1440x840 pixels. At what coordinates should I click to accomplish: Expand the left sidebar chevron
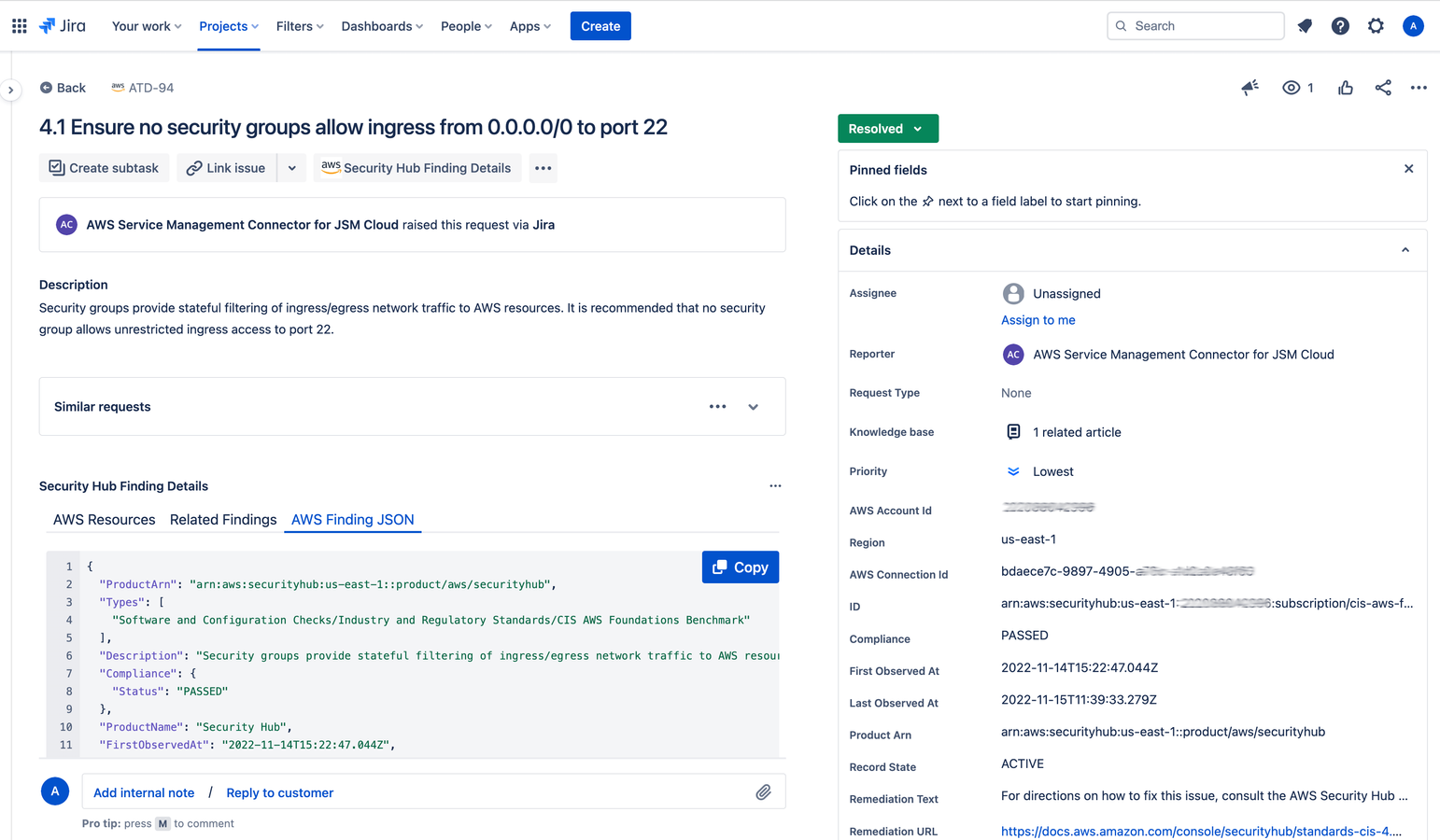click(x=10, y=91)
